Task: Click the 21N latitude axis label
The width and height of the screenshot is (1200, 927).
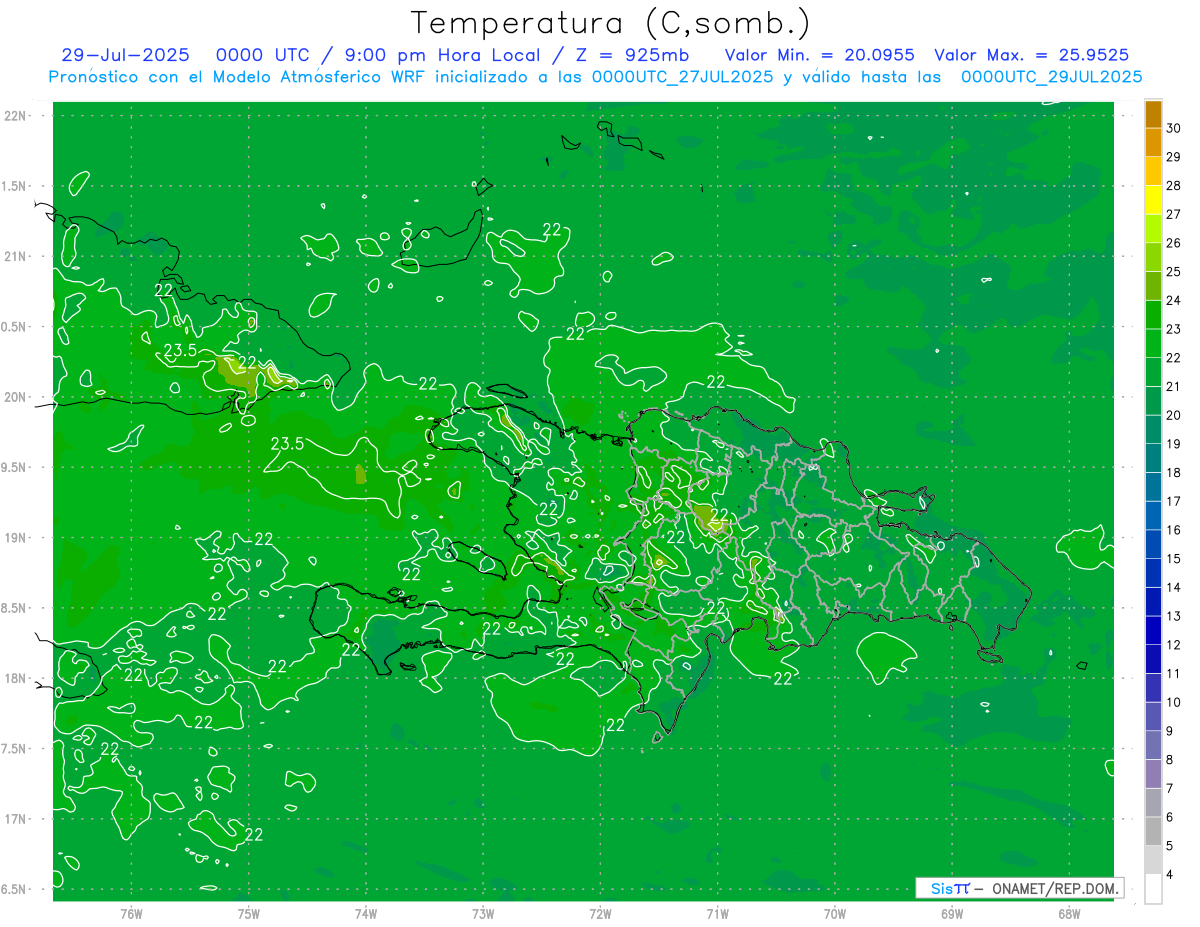Action: [x=16, y=256]
